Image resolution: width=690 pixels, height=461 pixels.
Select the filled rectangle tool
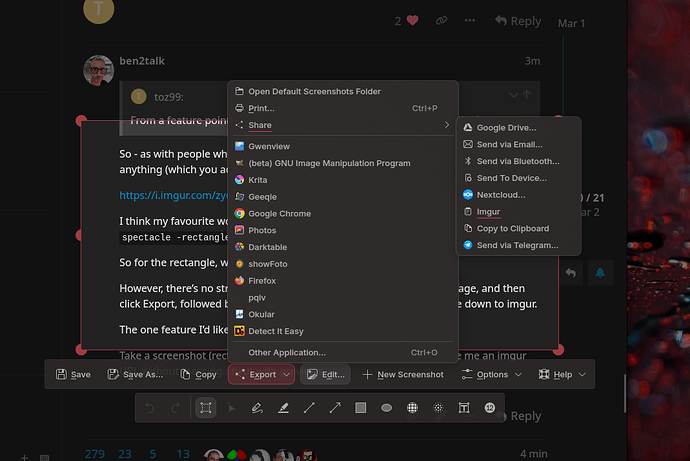click(x=361, y=408)
